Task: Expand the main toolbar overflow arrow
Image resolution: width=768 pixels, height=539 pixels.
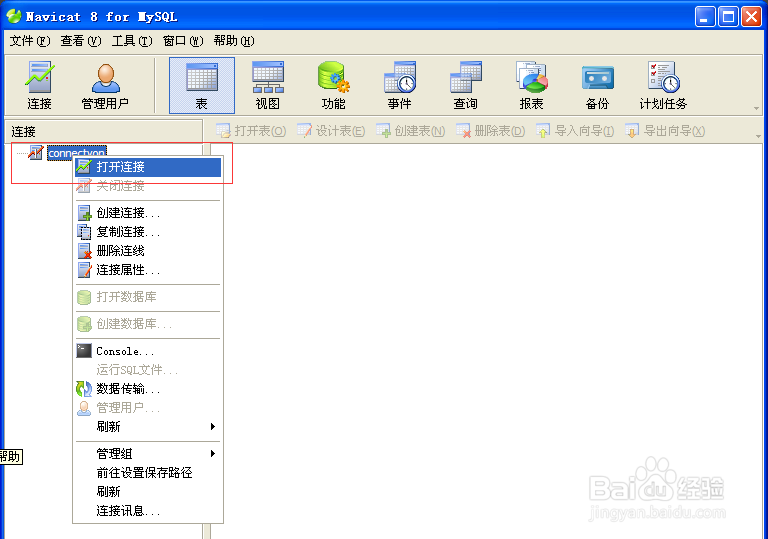Action: [756, 108]
